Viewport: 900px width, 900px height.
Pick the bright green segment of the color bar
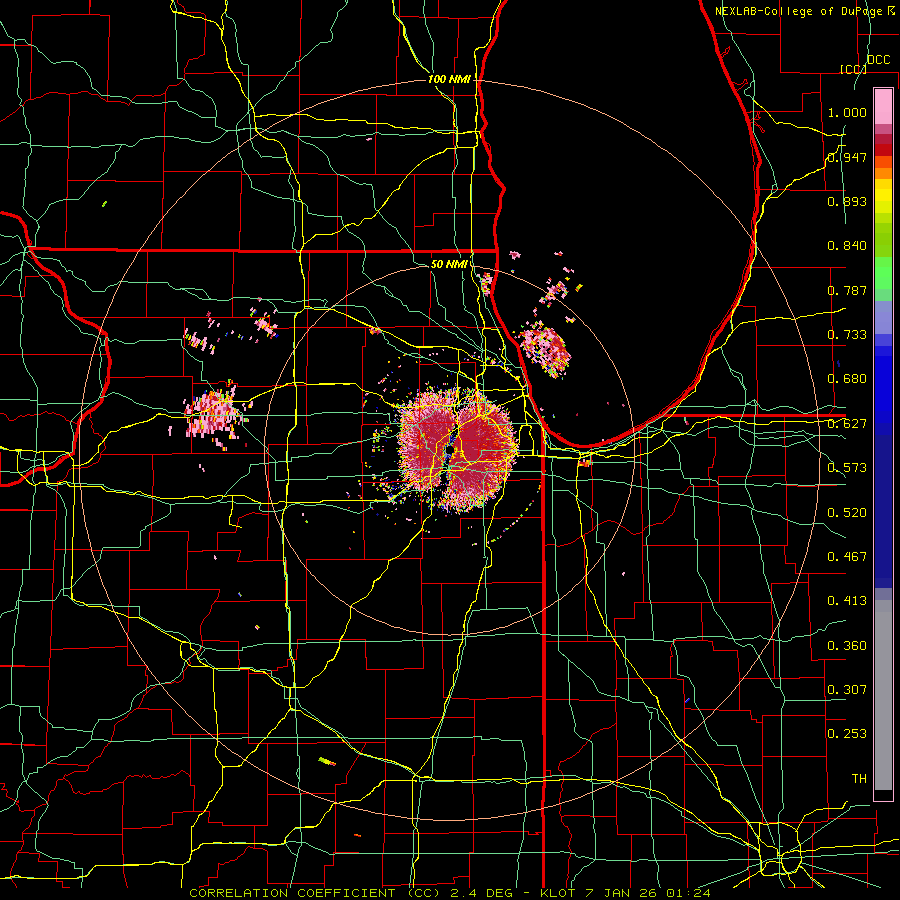[x=883, y=272]
